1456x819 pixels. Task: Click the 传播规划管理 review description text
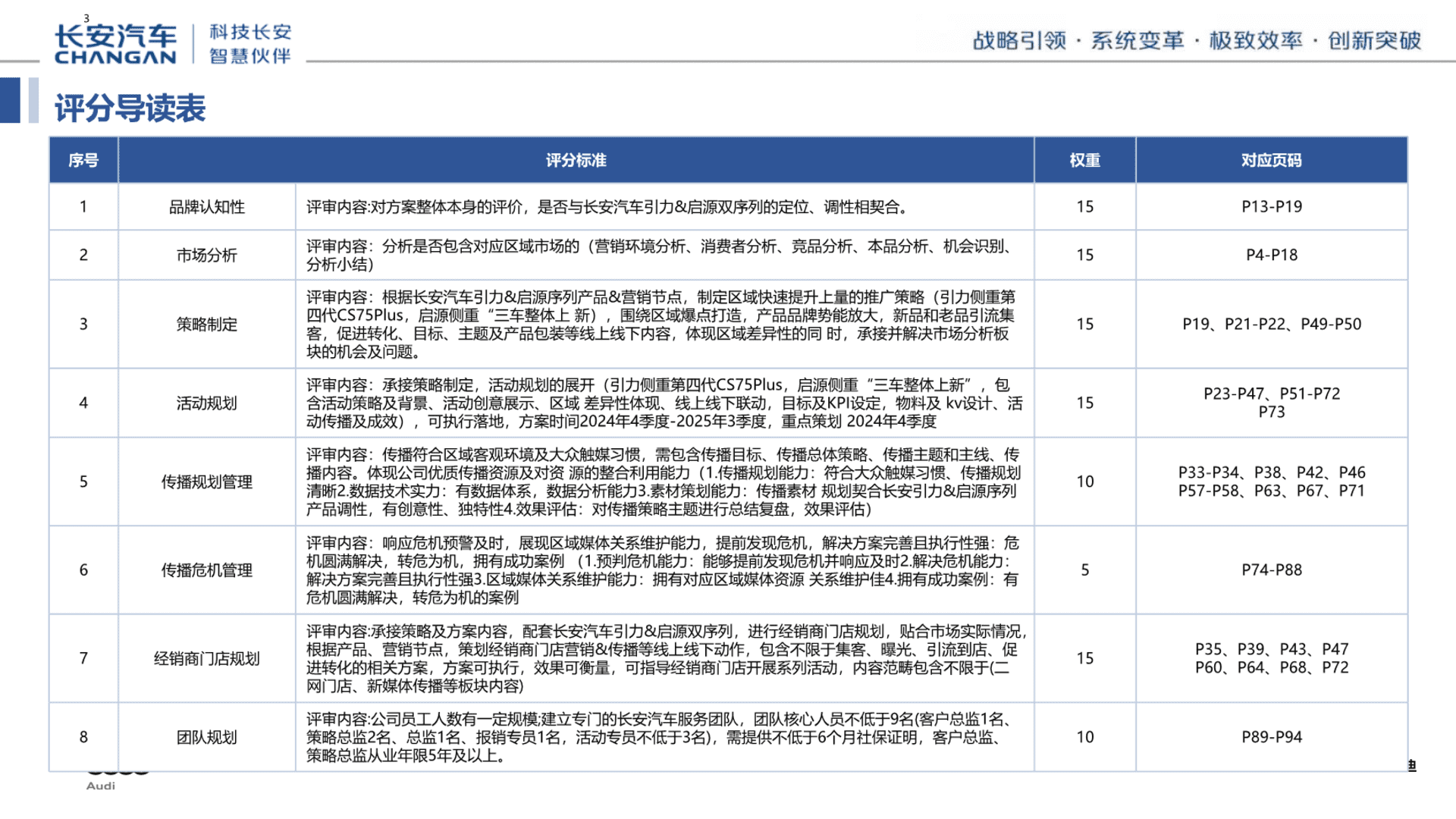(664, 482)
